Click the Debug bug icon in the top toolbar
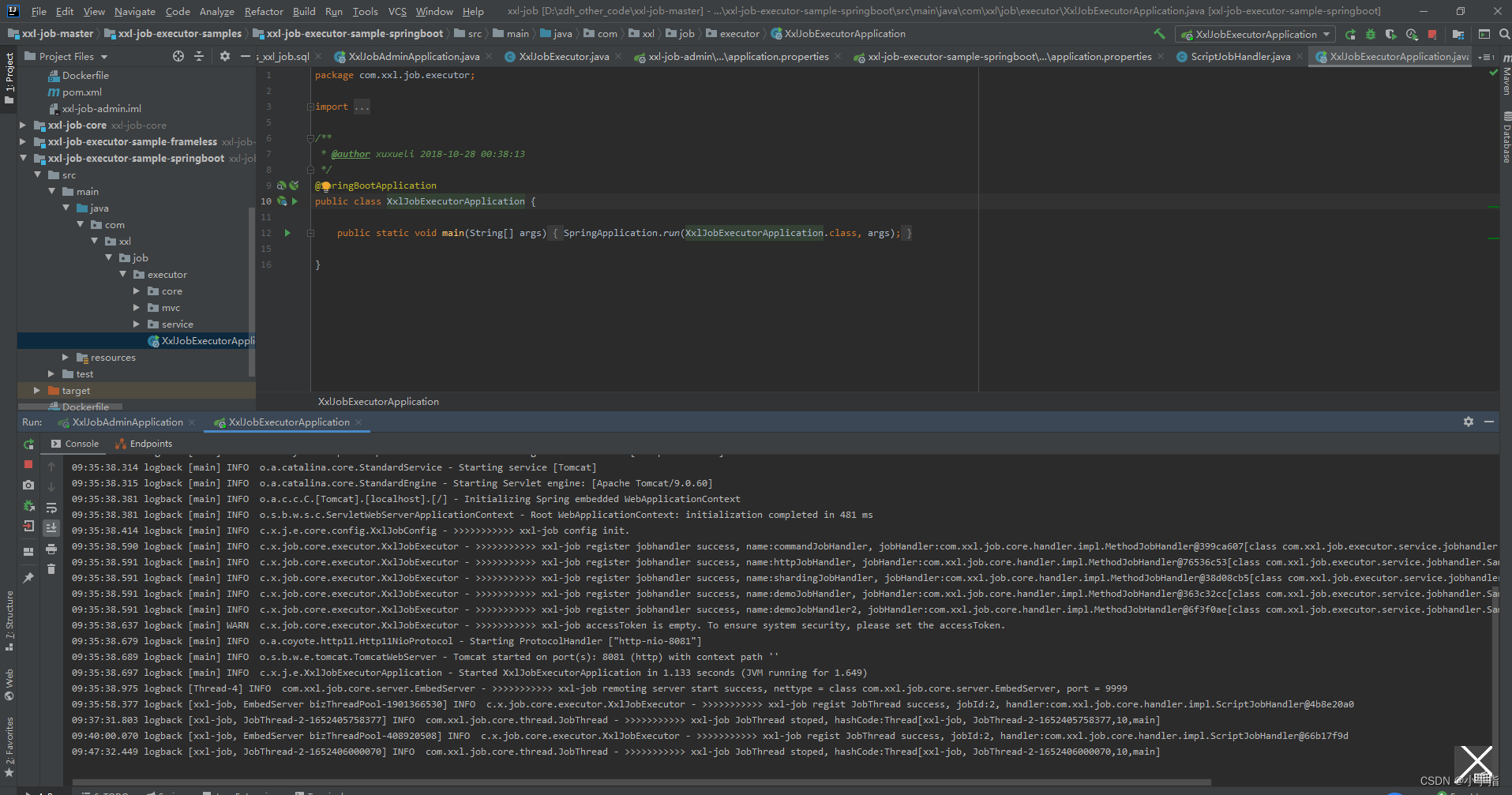 click(x=1371, y=34)
